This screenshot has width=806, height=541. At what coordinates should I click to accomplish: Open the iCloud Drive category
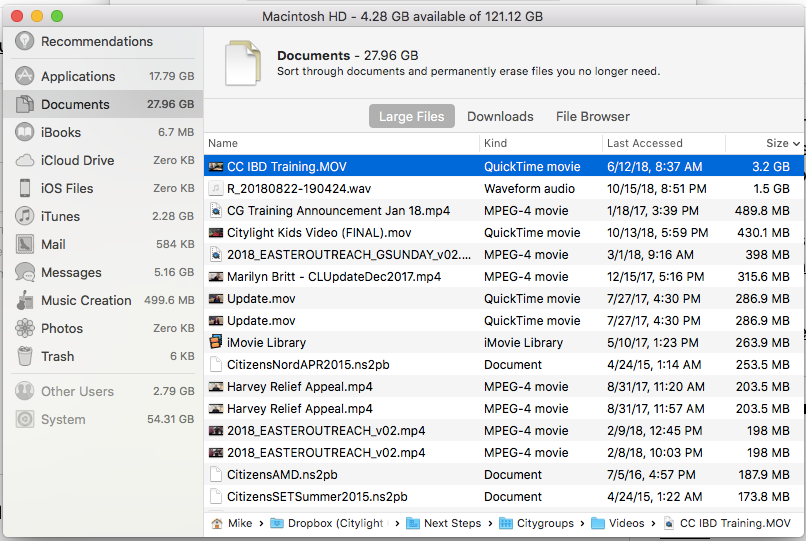[77, 160]
